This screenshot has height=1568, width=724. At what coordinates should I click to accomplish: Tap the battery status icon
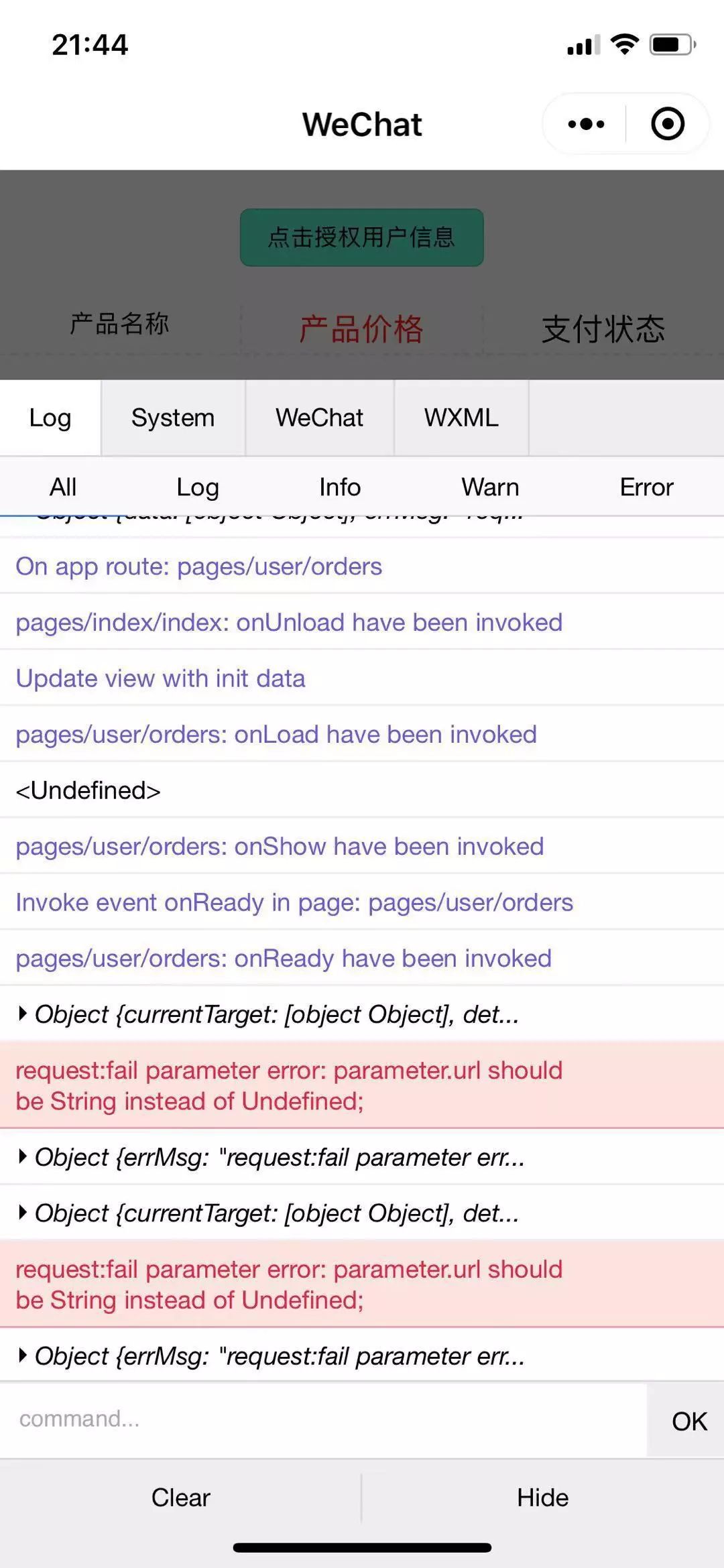[672, 45]
